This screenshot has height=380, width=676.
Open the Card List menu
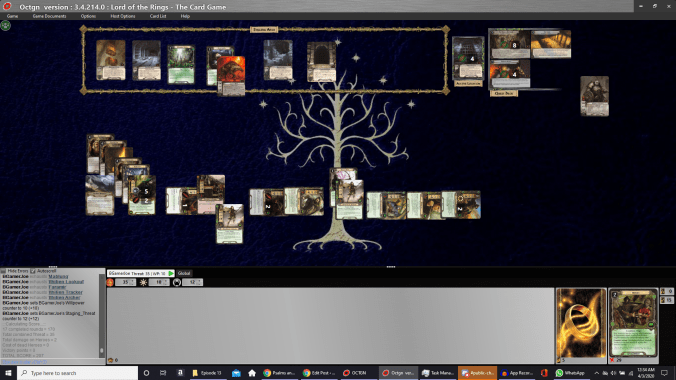(158, 16)
